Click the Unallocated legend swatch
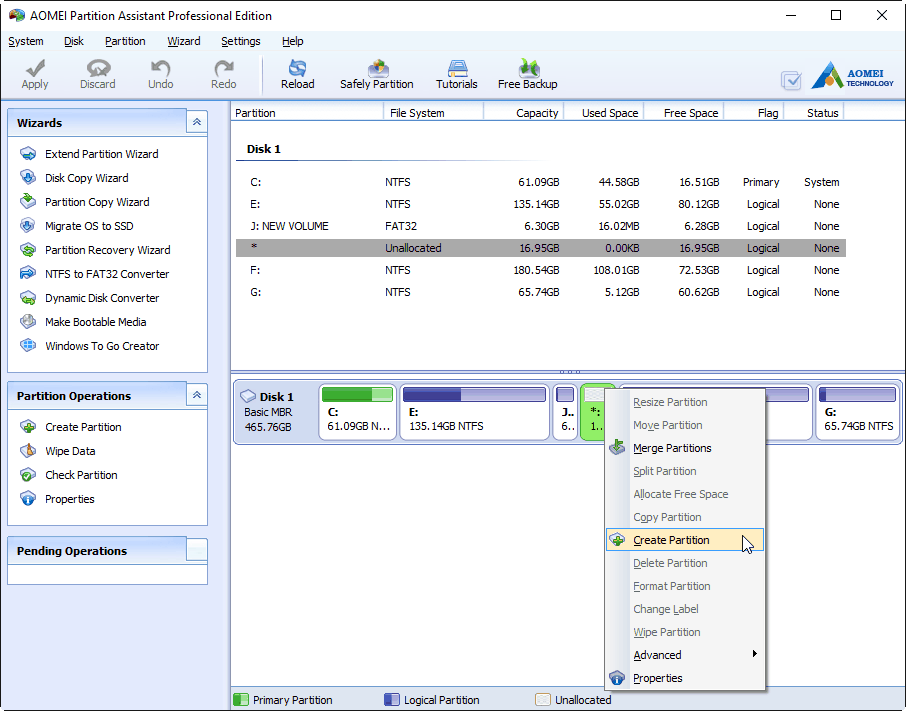This screenshot has height=711, width=906. point(543,699)
